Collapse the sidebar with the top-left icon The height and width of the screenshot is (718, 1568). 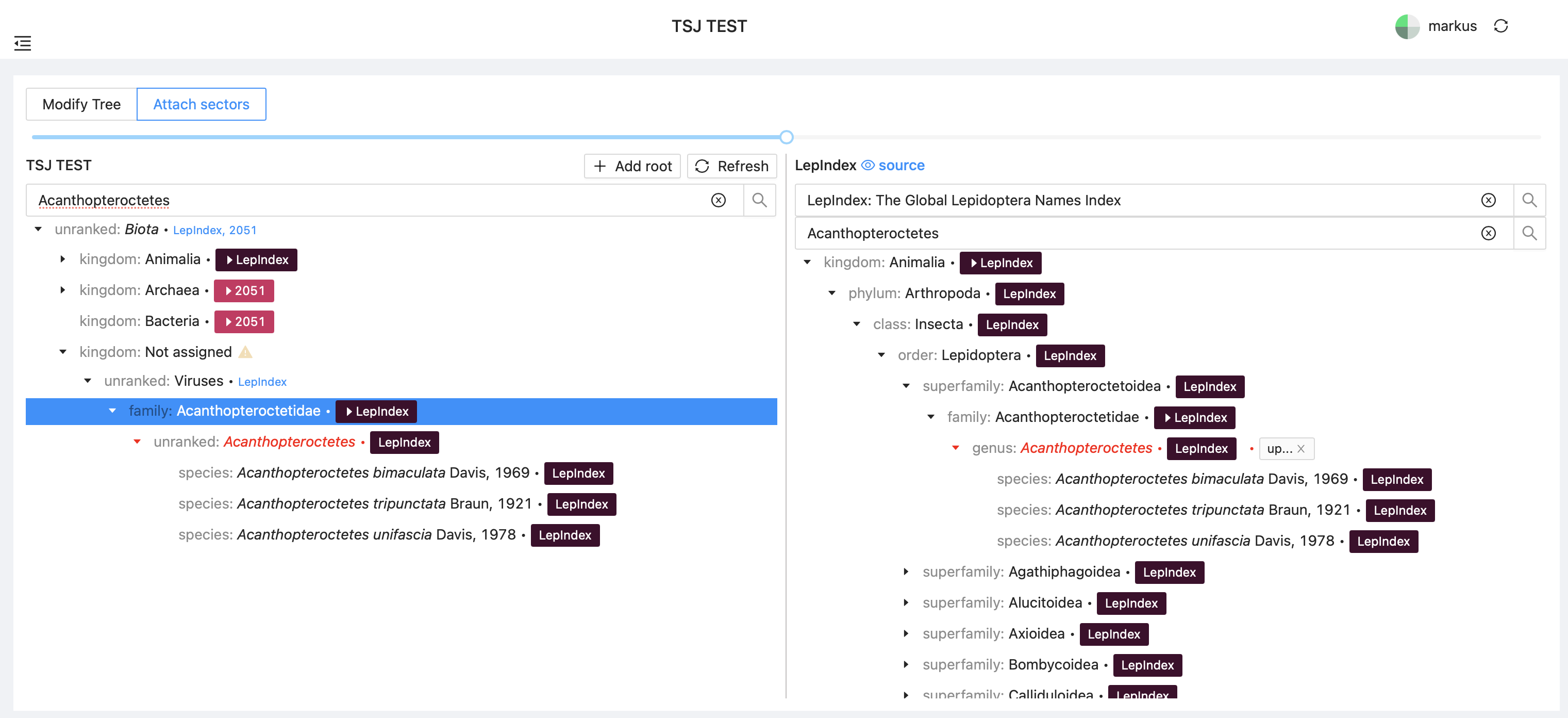pyautogui.click(x=23, y=43)
